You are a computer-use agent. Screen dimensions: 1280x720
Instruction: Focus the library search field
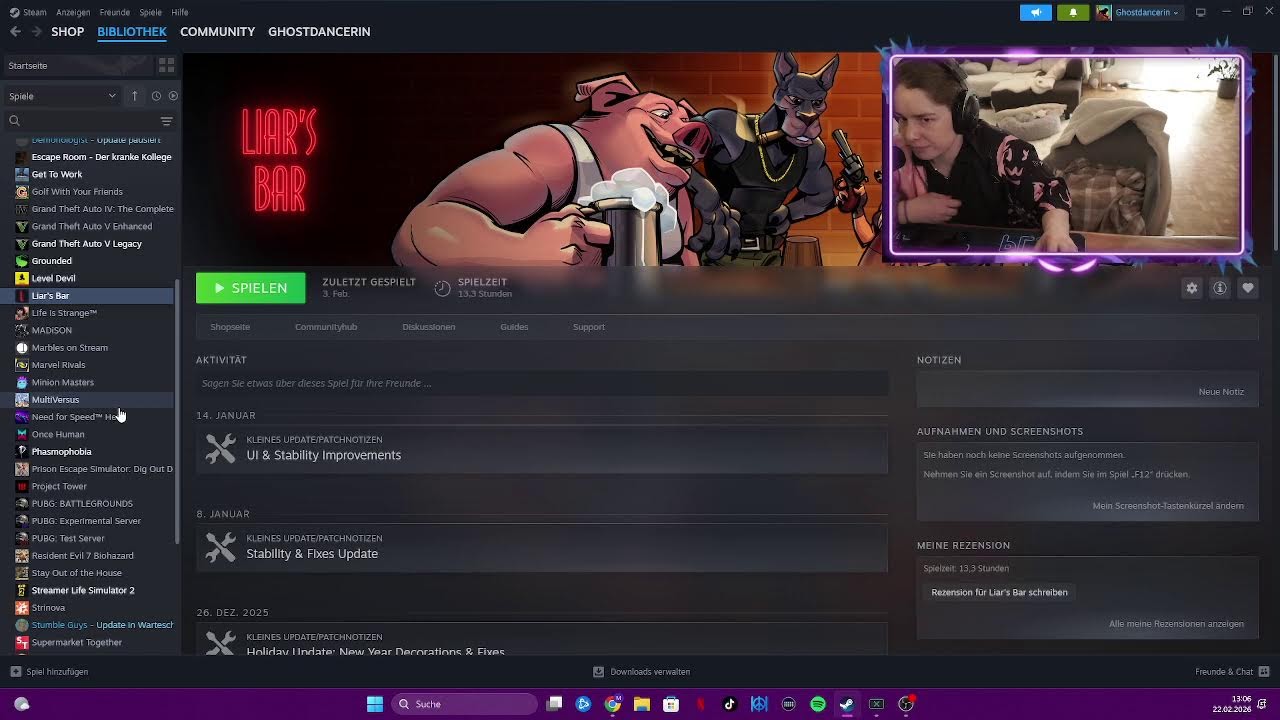tap(82, 121)
